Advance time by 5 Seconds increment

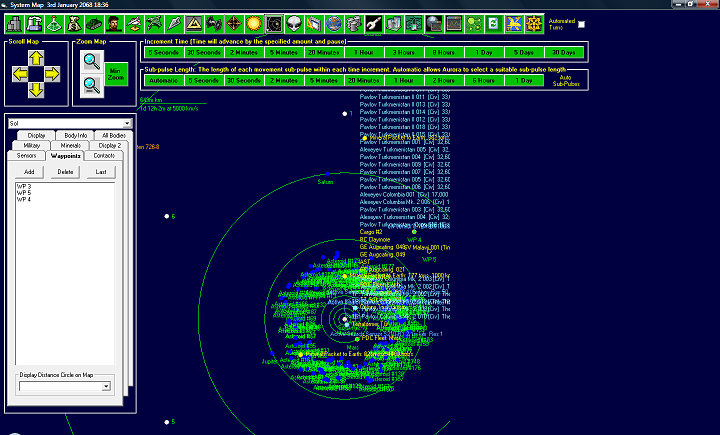point(163,52)
